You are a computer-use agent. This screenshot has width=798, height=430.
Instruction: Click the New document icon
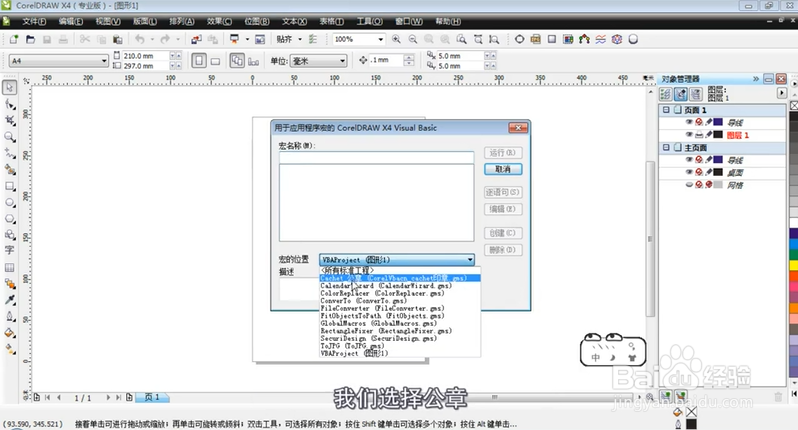pyautogui.click(x=14, y=39)
